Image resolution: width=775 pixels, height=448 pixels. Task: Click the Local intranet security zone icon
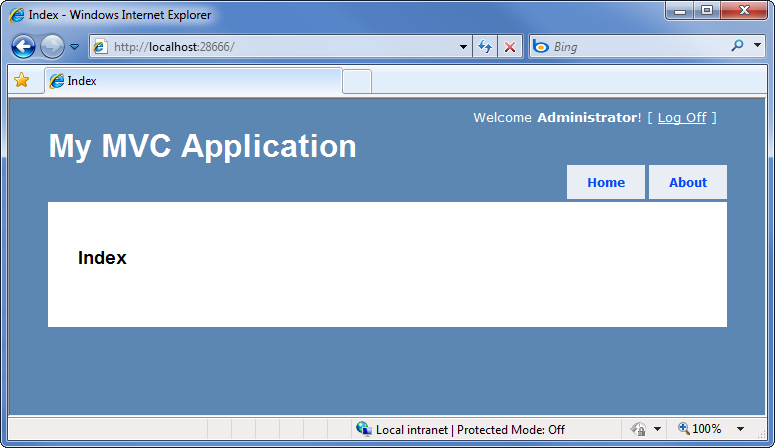(363, 429)
